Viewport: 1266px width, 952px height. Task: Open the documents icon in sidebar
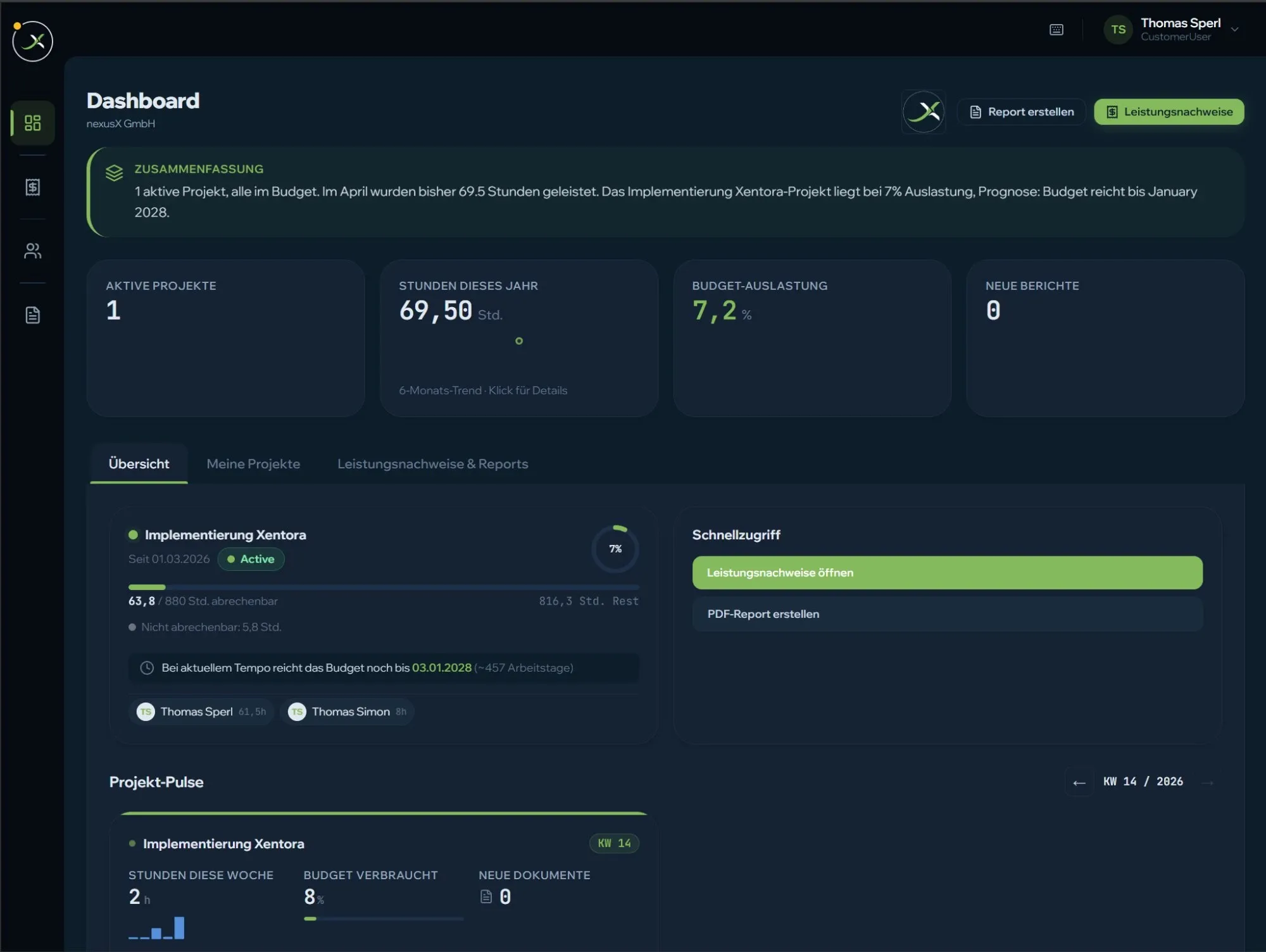(x=32, y=315)
